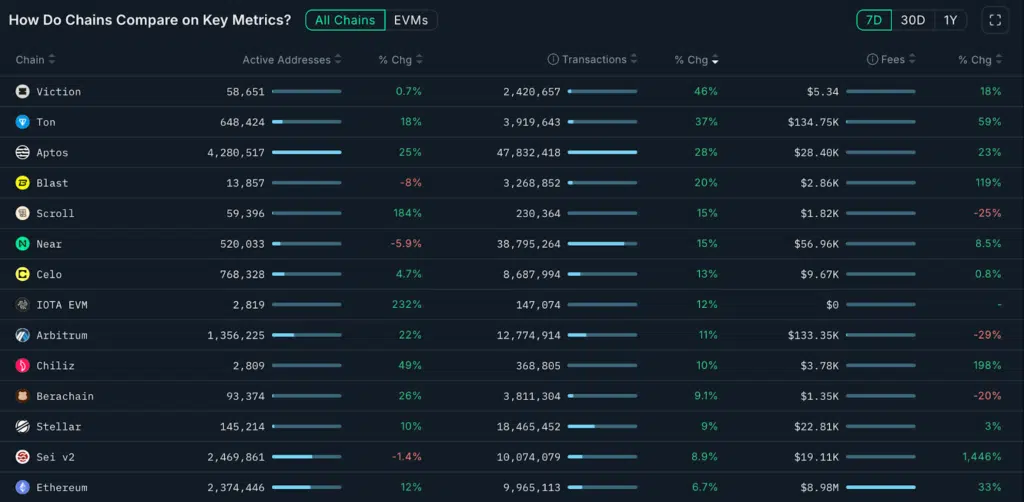This screenshot has width=1024, height=502.
Task: Click the Celo chain logo icon
Action: coord(22,275)
